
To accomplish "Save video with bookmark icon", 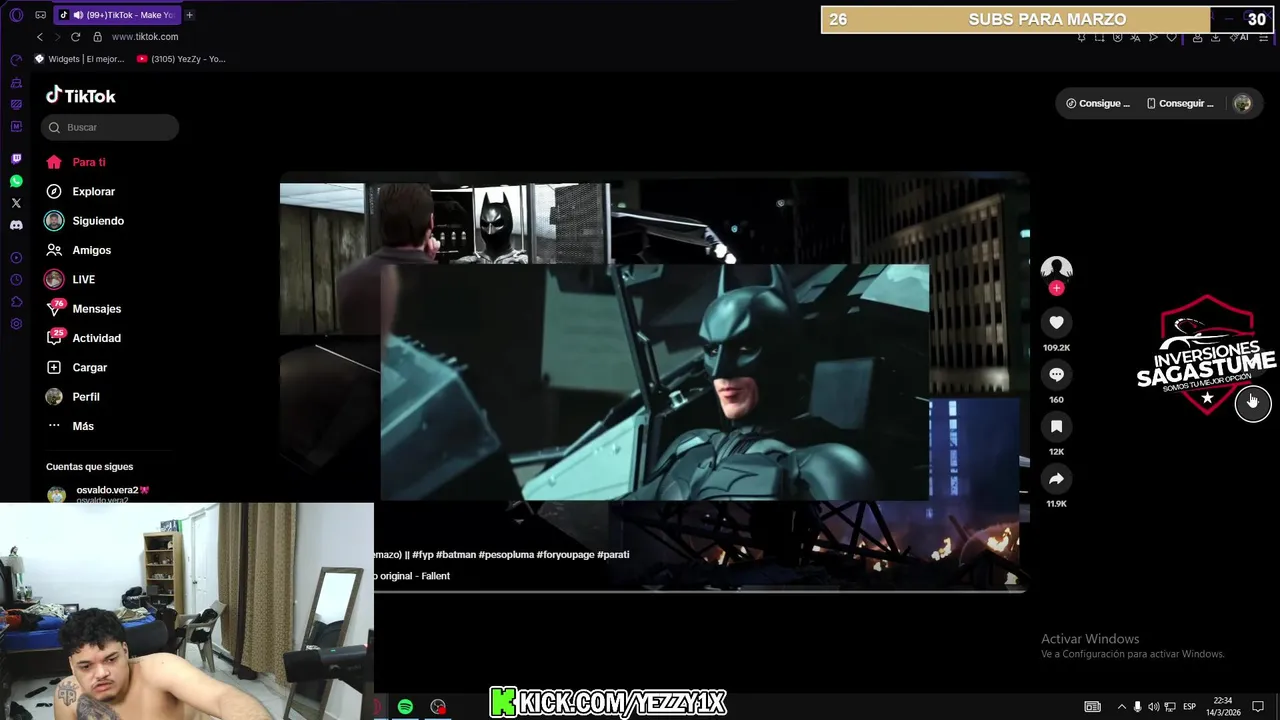I will pyautogui.click(x=1056, y=426).
